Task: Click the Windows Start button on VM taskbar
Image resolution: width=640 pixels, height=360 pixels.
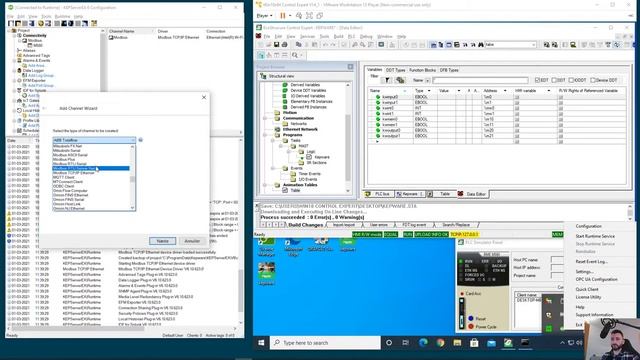Action: 261,343
